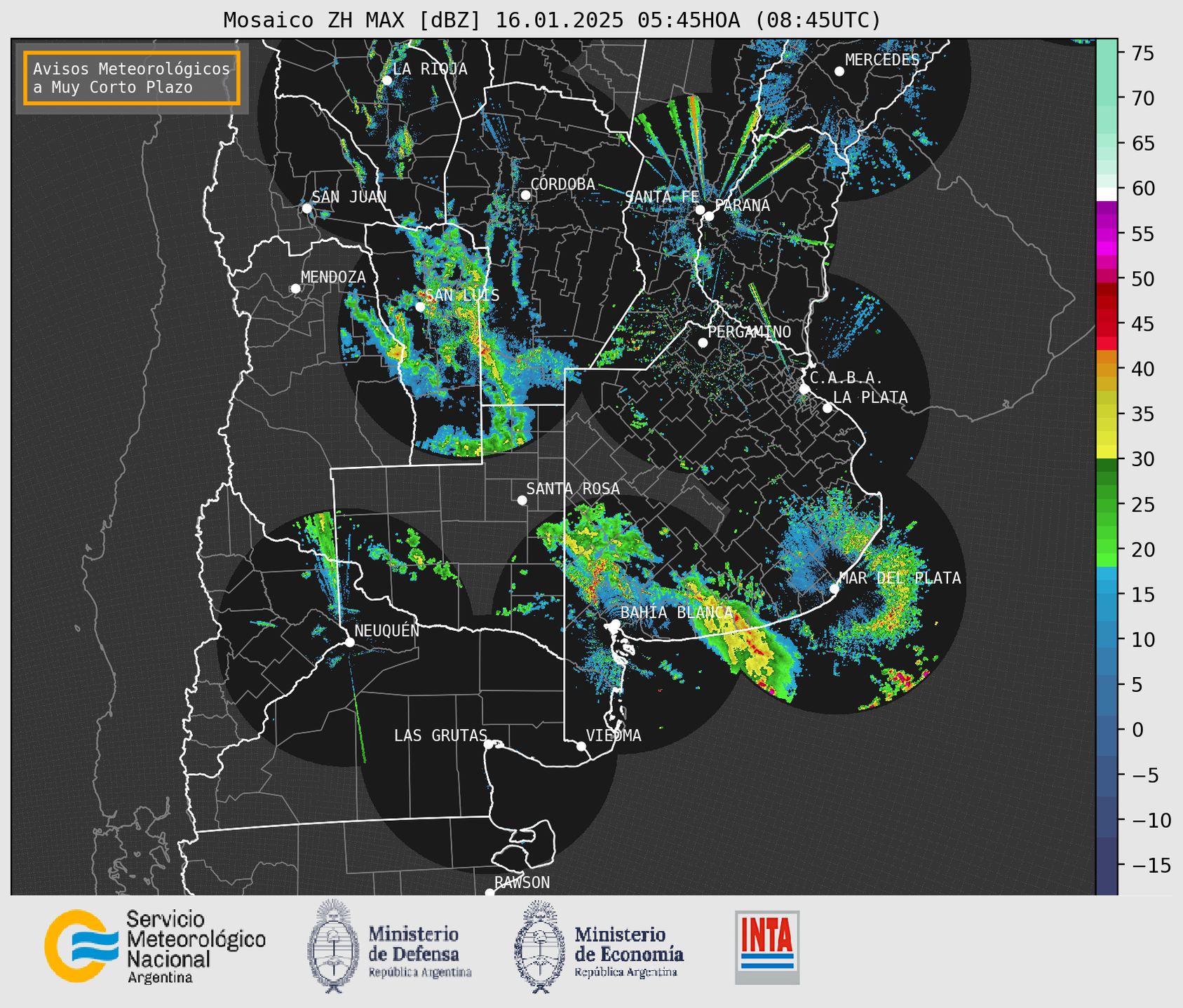Click the CÓRDOBA map label
Image resolution: width=1183 pixels, height=1008 pixels.
click(562, 184)
